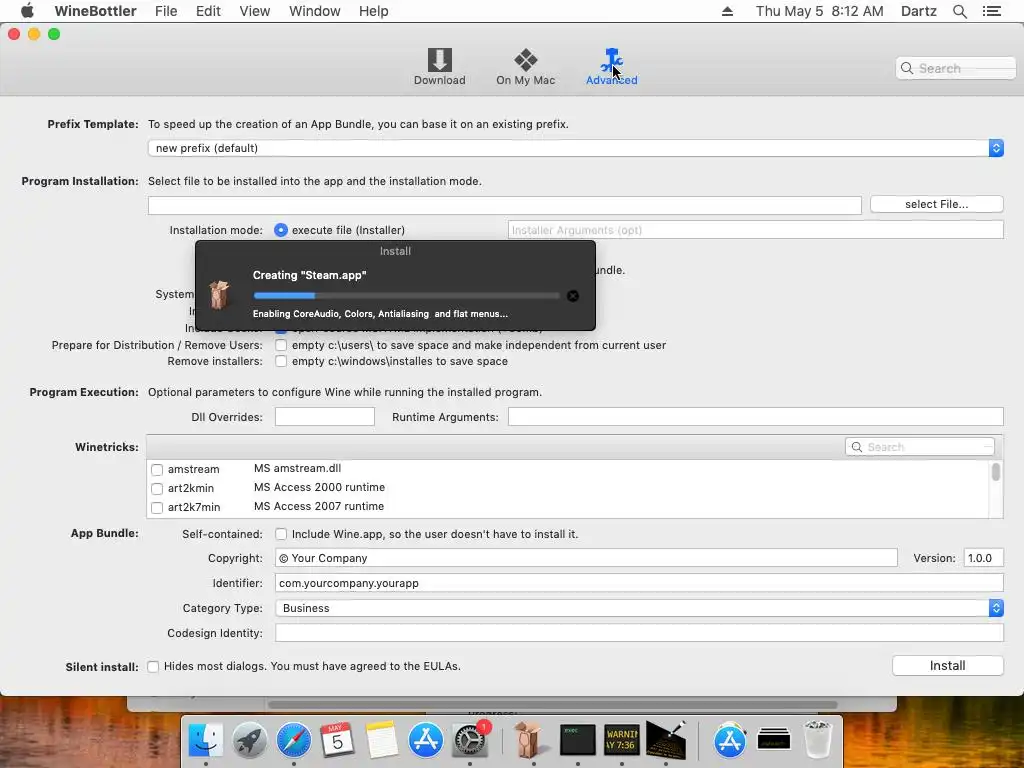Screen dimensions: 1024x768
Task: Focus the toolbar Search field
Action: [x=956, y=68]
